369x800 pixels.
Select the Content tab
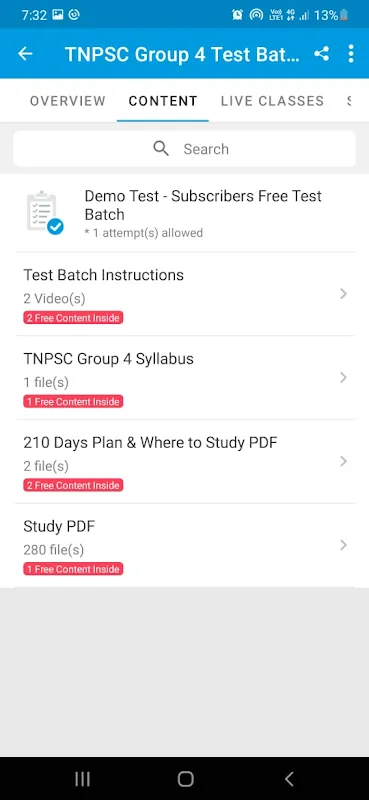[163, 101]
